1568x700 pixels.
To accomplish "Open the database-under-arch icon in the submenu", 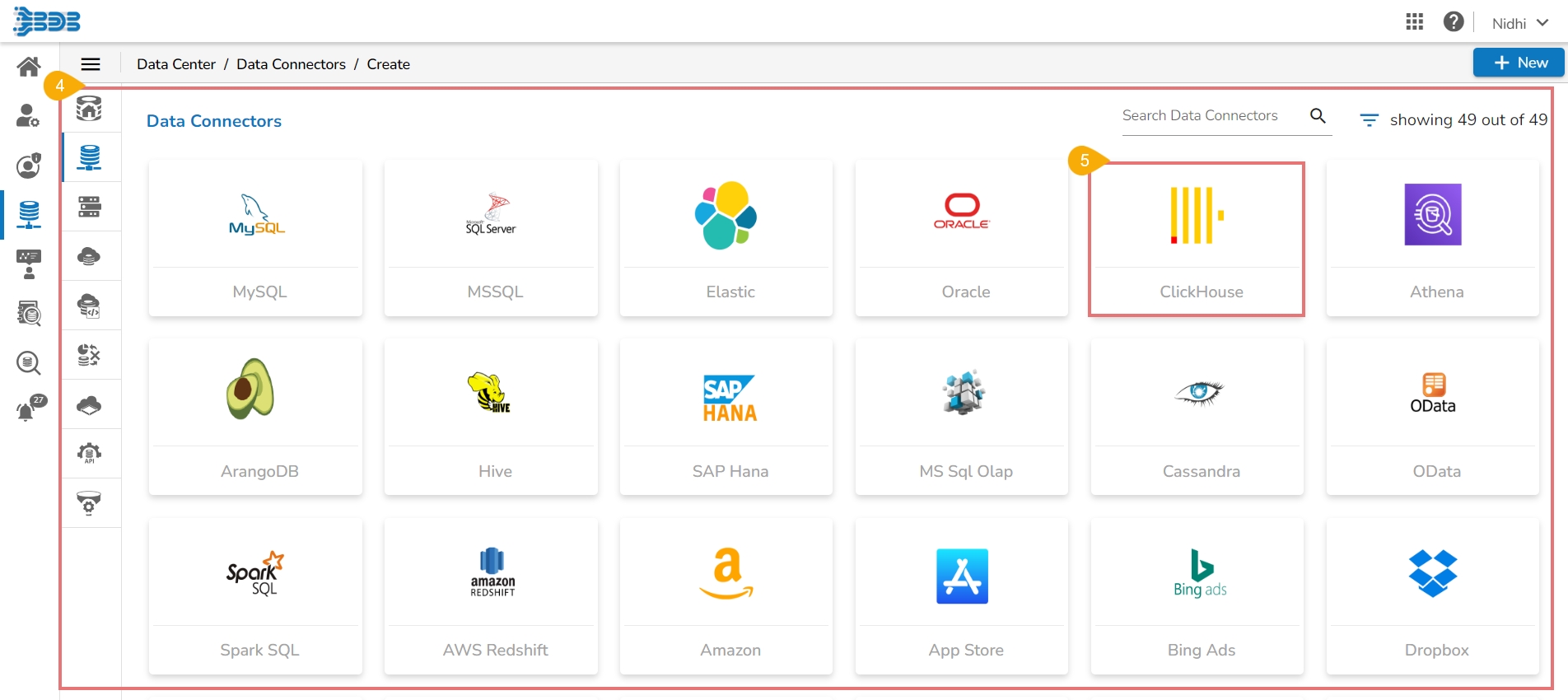I will tap(89, 108).
